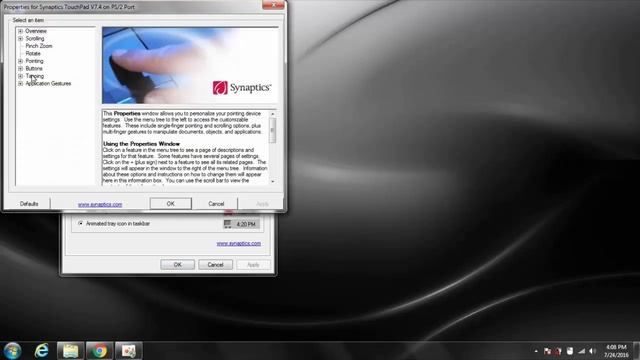Select the Buttons item label
This screenshot has height=360, width=640.
[34, 69]
